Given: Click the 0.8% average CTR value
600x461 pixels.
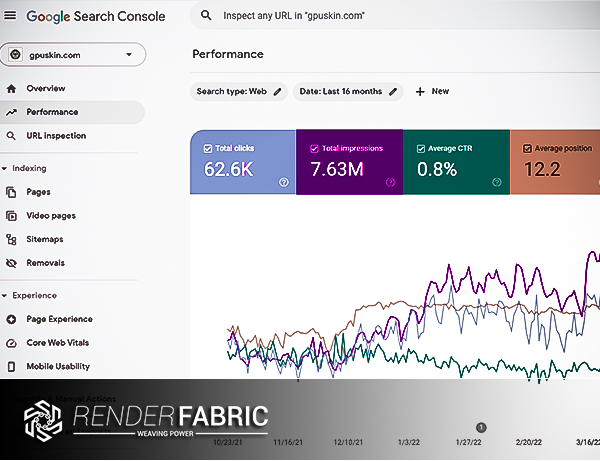Looking at the screenshot, I should [437, 169].
